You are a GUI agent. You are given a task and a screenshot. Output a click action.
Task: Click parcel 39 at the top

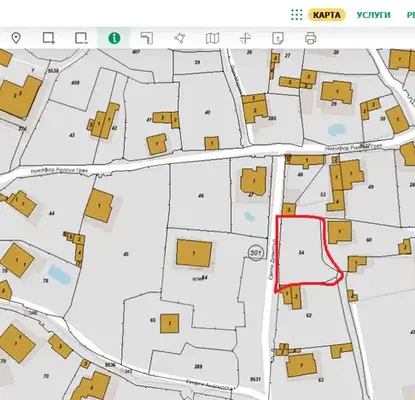(x=197, y=62)
